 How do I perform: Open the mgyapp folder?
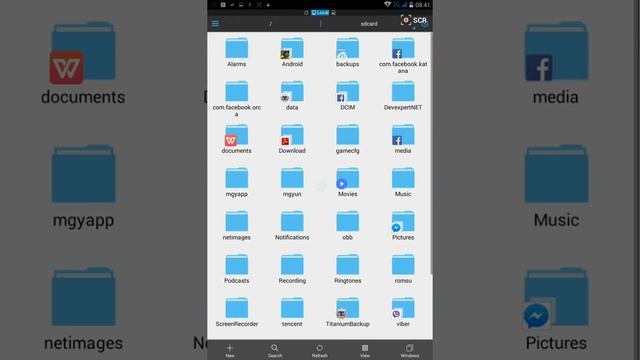coord(237,182)
